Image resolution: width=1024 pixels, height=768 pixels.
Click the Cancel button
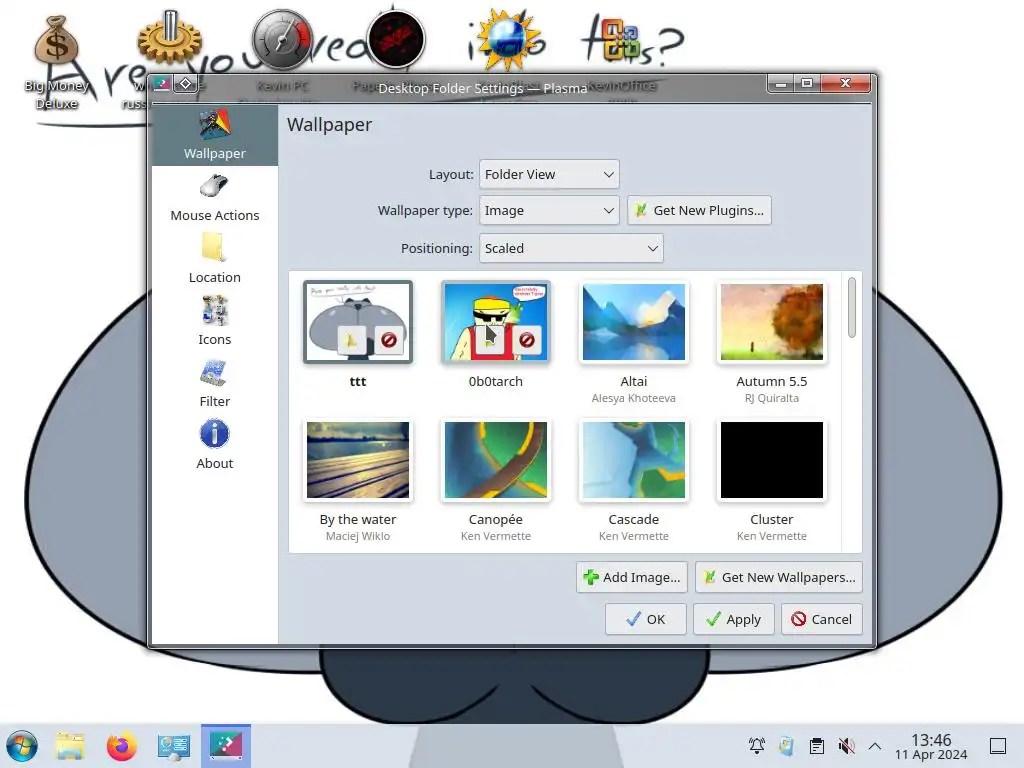822,619
